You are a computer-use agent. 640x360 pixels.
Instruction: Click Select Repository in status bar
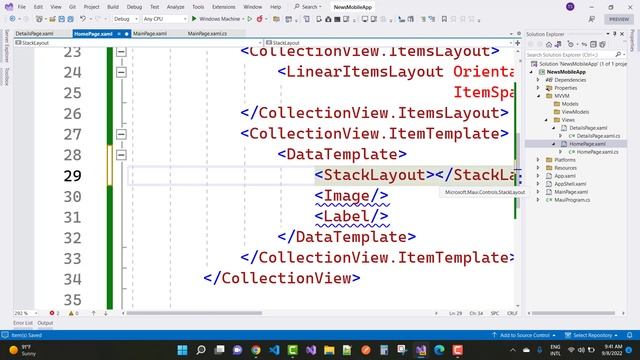tap(591, 335)
